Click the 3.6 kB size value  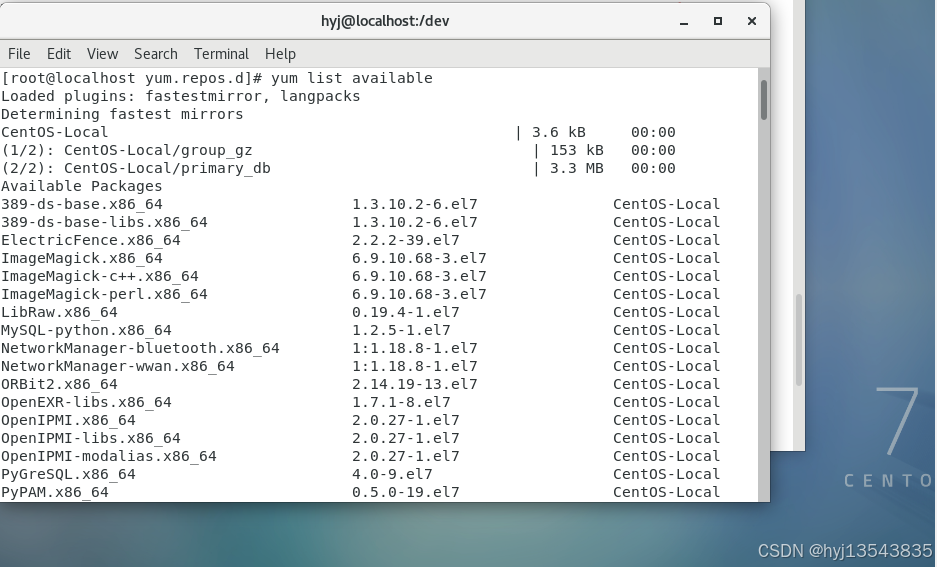(x=559, y=132)
